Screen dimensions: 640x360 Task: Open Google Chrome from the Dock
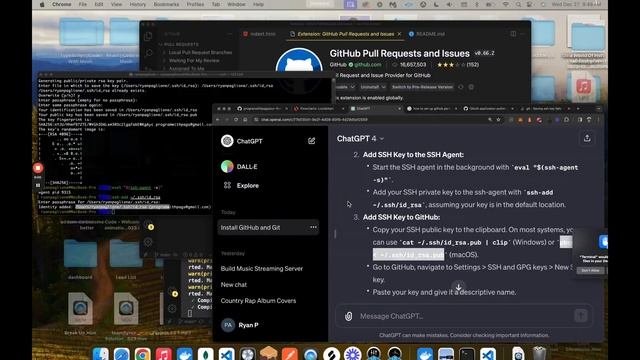142,354
